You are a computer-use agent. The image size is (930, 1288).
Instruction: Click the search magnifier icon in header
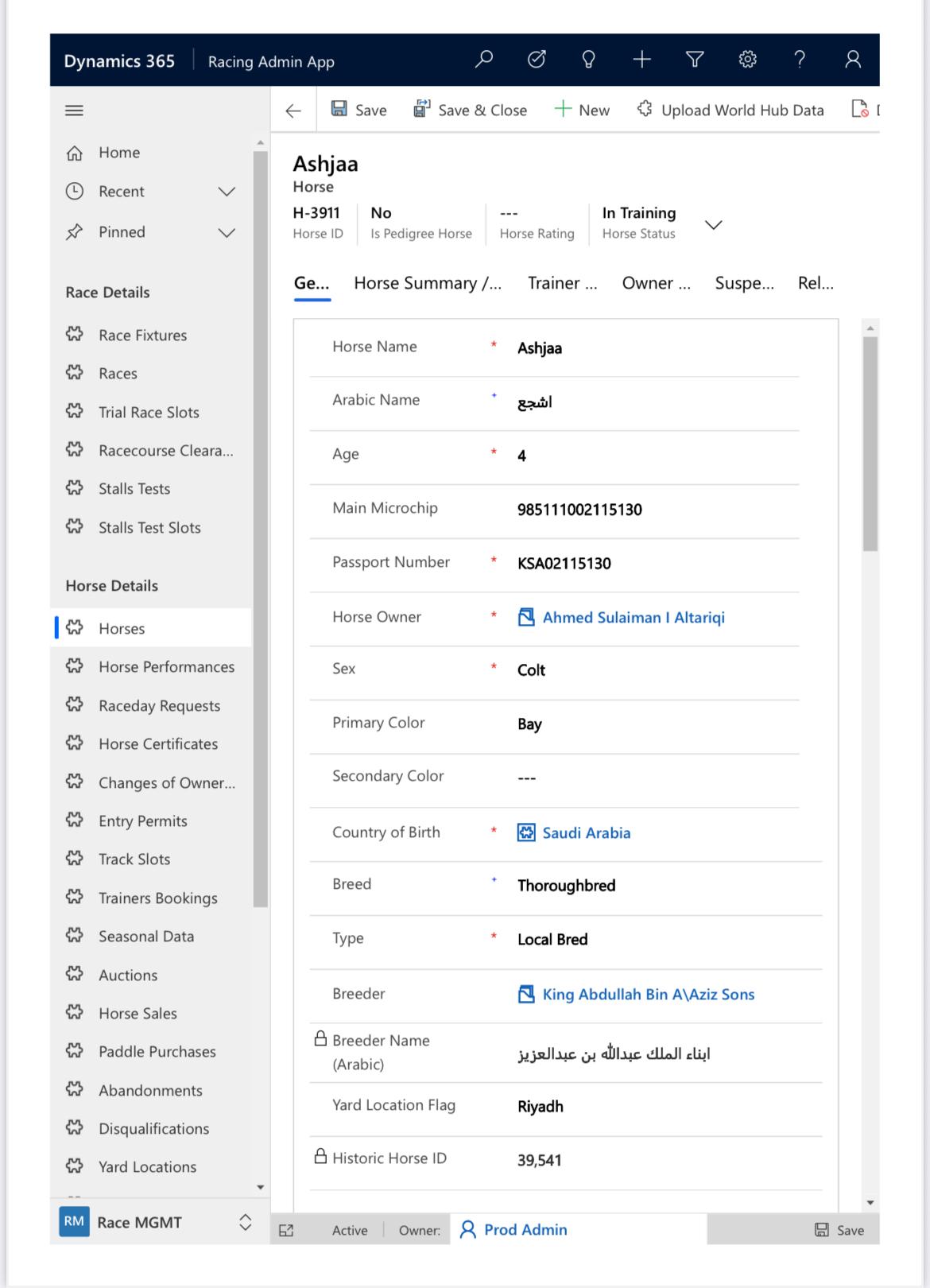(x=483, y=60)
